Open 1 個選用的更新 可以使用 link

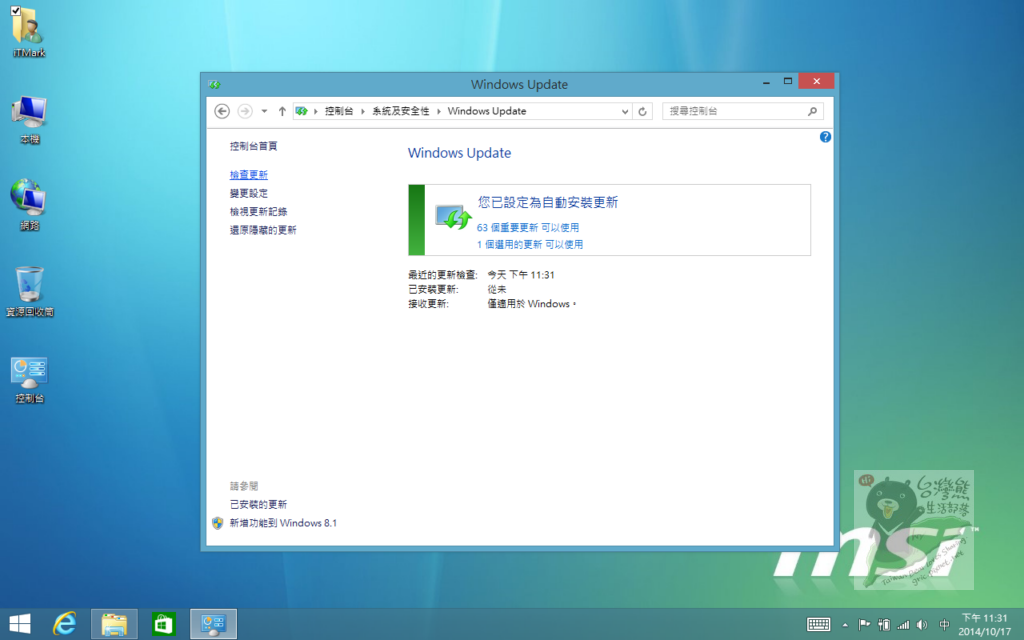tap(530, 244)
